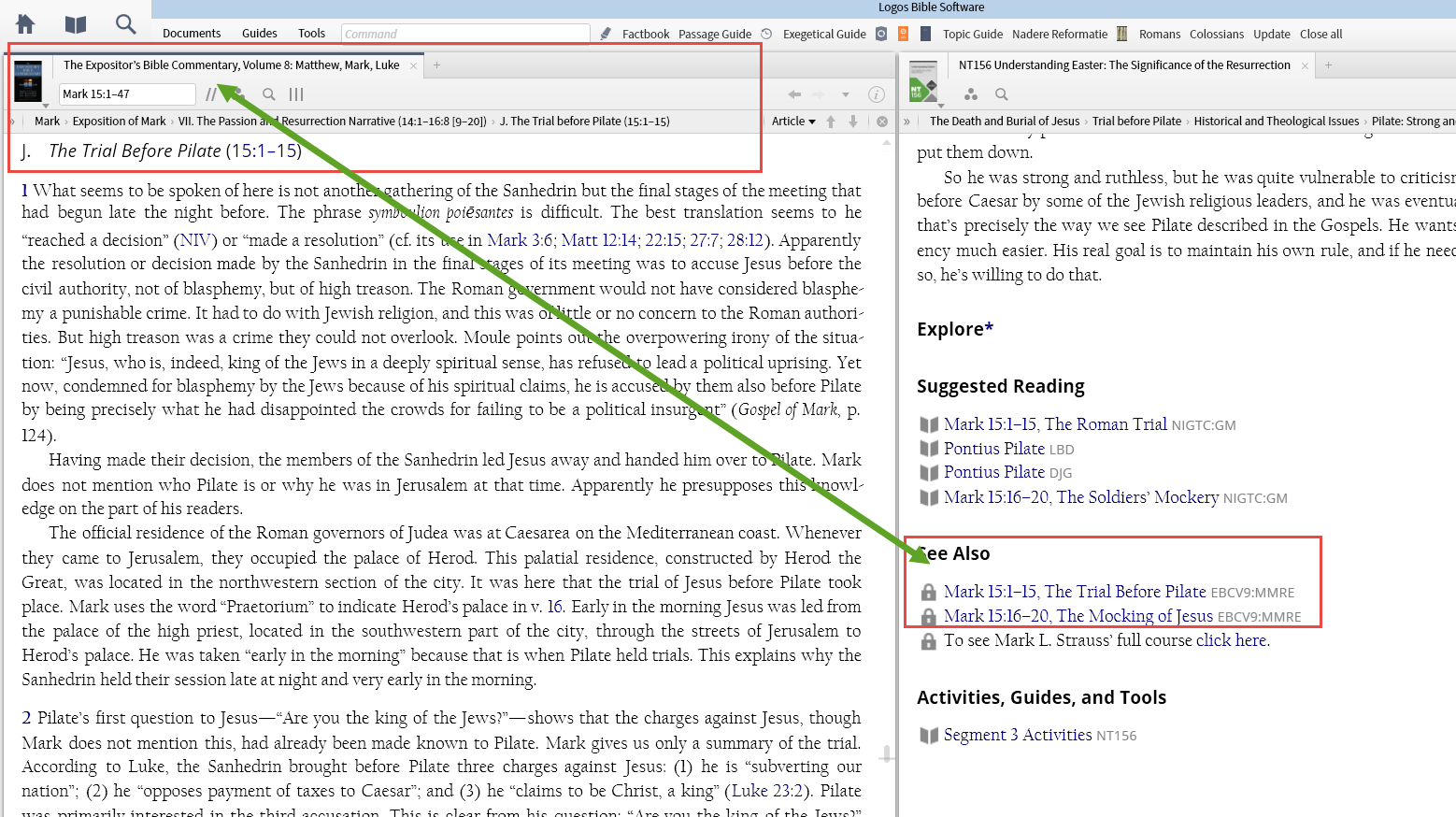Click the Update shortcut

click(1272, 35)
